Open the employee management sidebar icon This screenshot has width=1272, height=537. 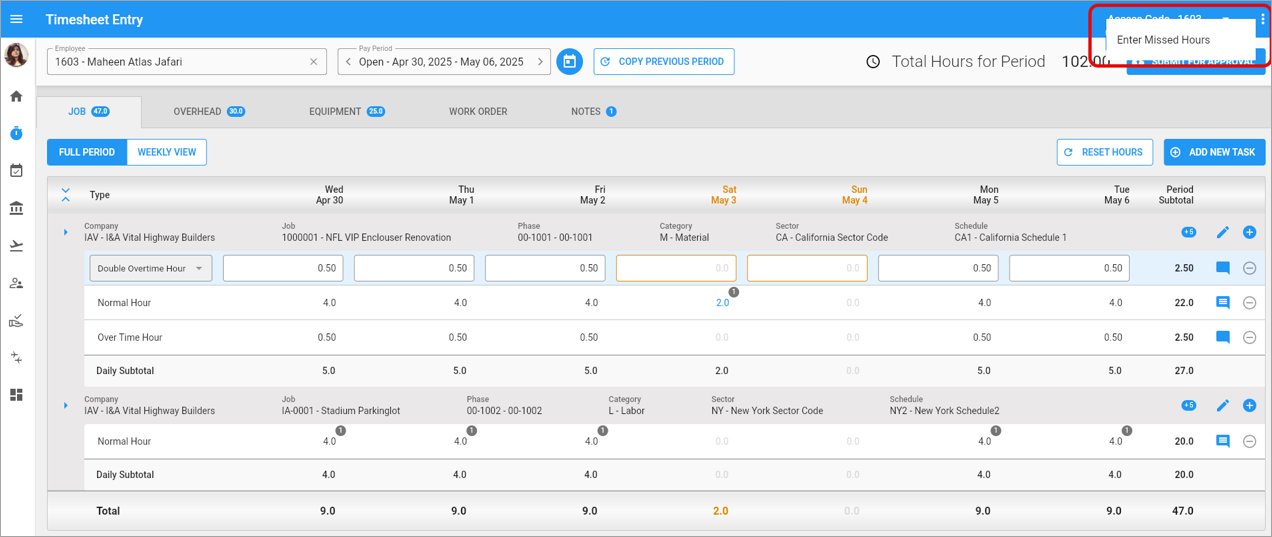tap(16, 283)
